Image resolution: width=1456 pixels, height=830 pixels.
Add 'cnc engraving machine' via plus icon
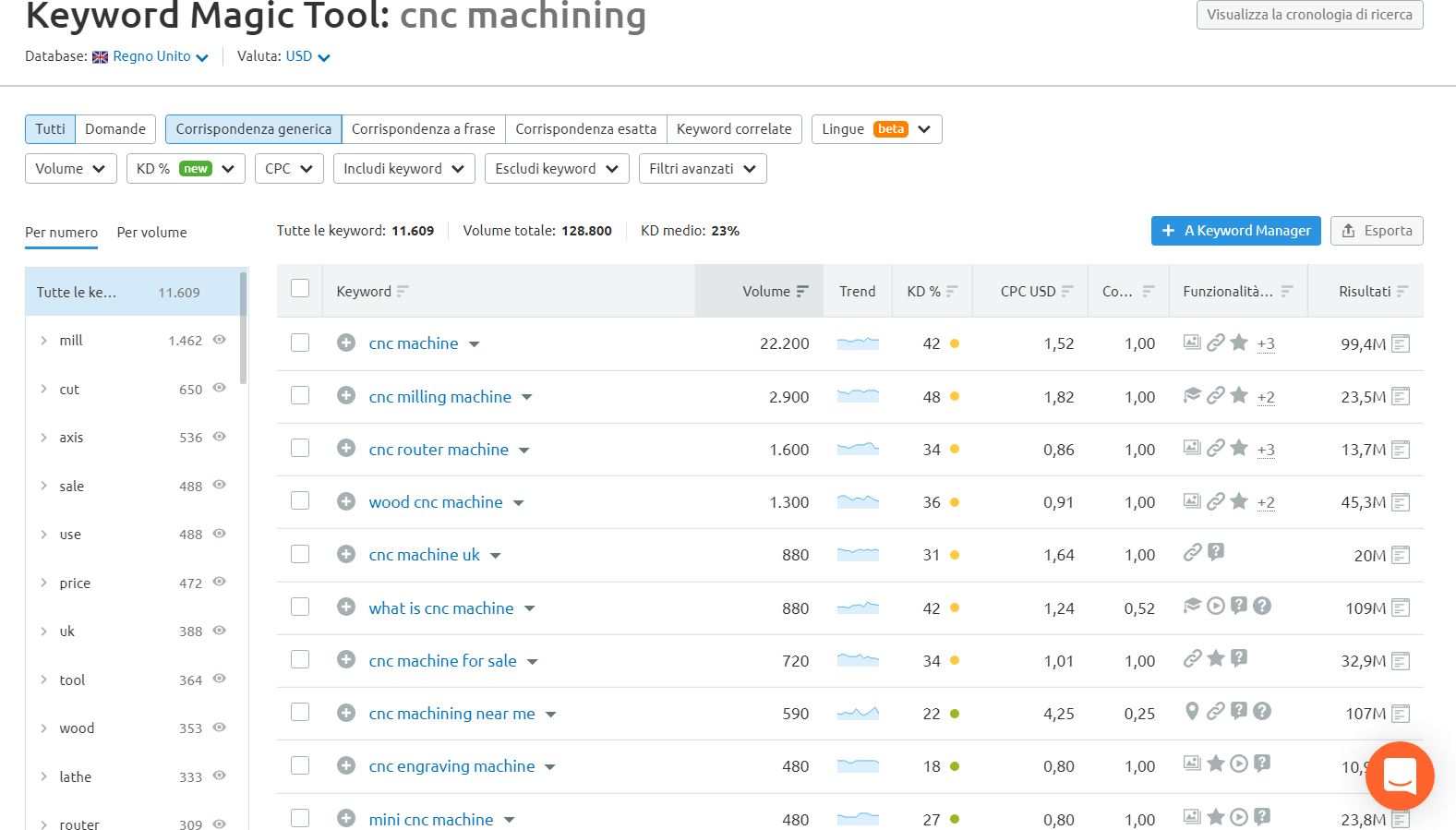pyautogui.click(x=346, y=765)
